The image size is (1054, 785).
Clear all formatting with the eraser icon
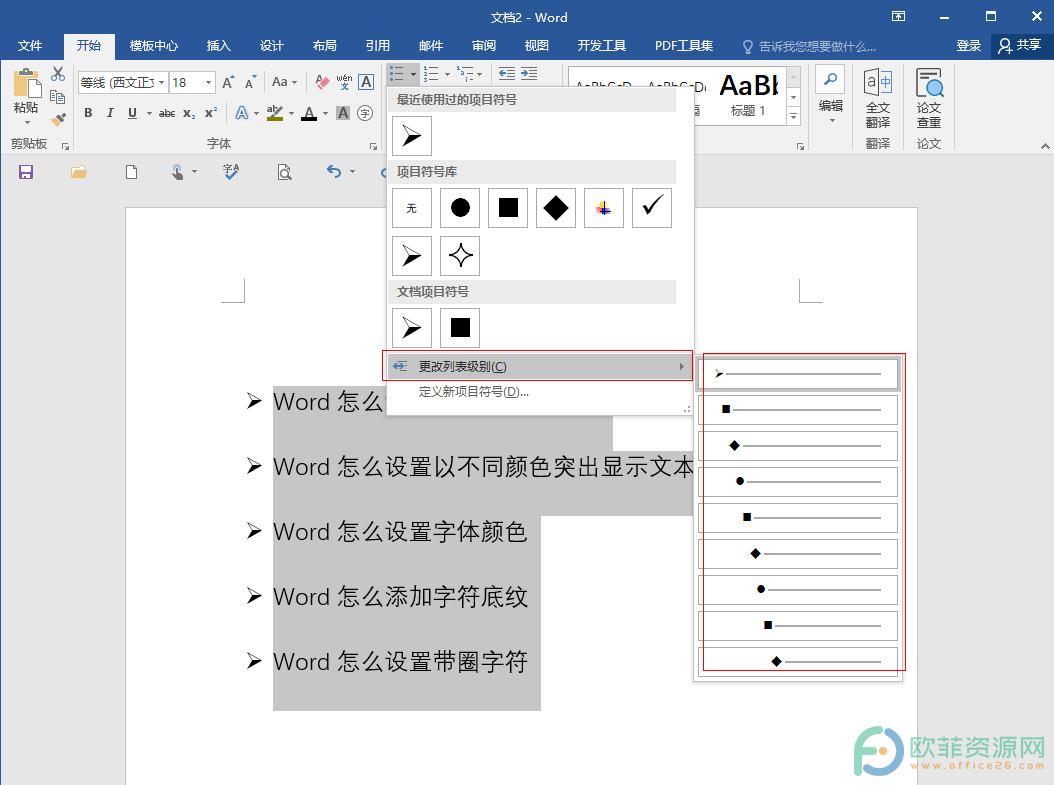[322, 82]
